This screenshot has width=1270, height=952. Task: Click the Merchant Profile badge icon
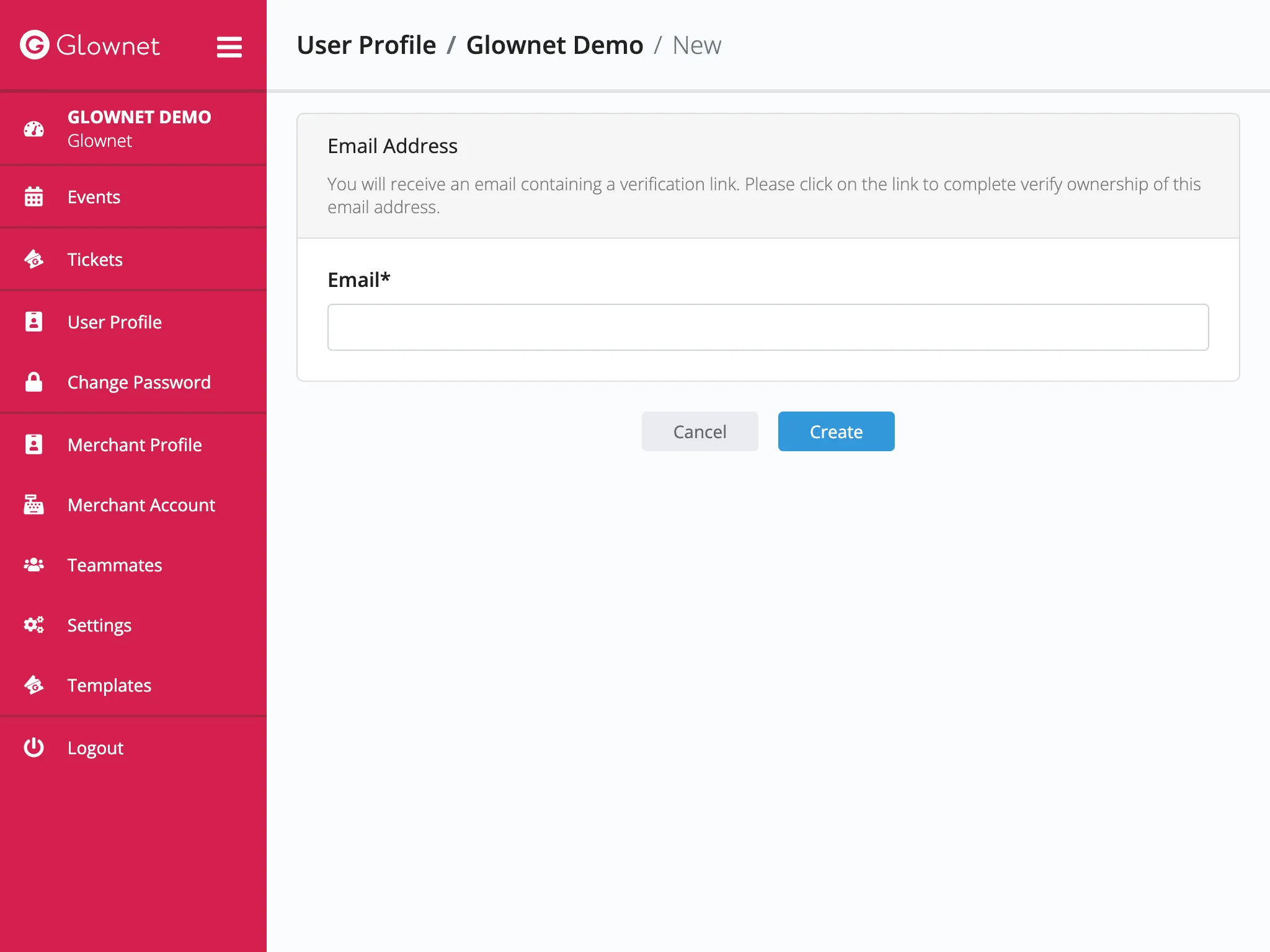(x=33, y=444)
